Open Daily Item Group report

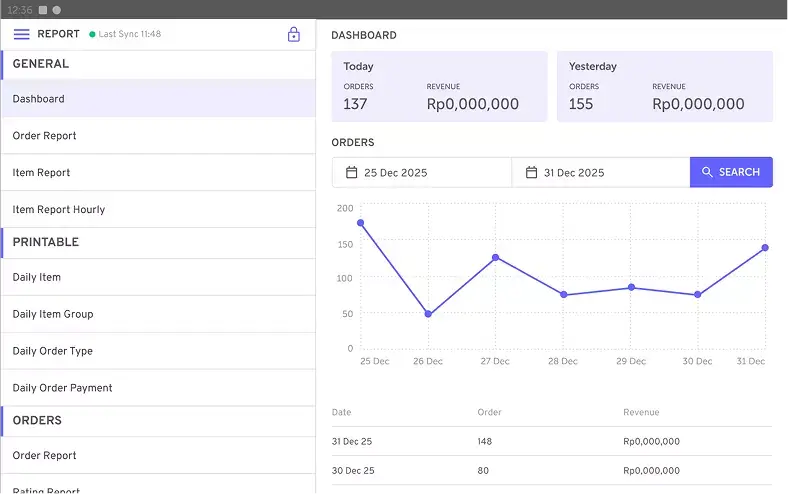pos(158,314)
